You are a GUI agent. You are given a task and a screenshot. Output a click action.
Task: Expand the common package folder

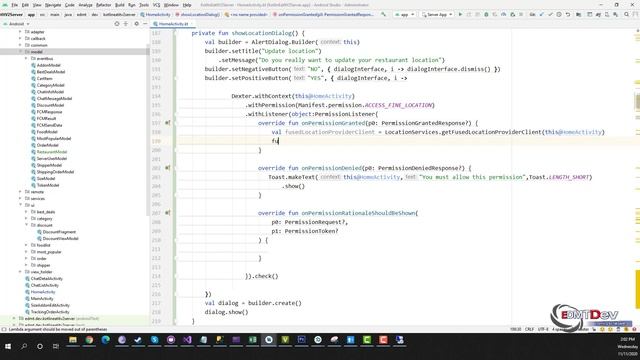(x=20, y=45)
